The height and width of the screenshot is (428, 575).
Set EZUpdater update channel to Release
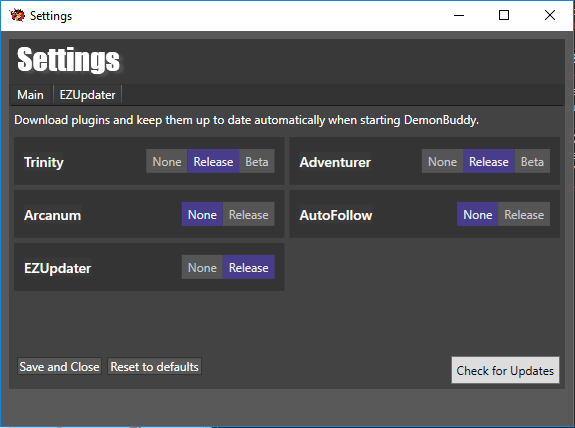tap(249, 268)
